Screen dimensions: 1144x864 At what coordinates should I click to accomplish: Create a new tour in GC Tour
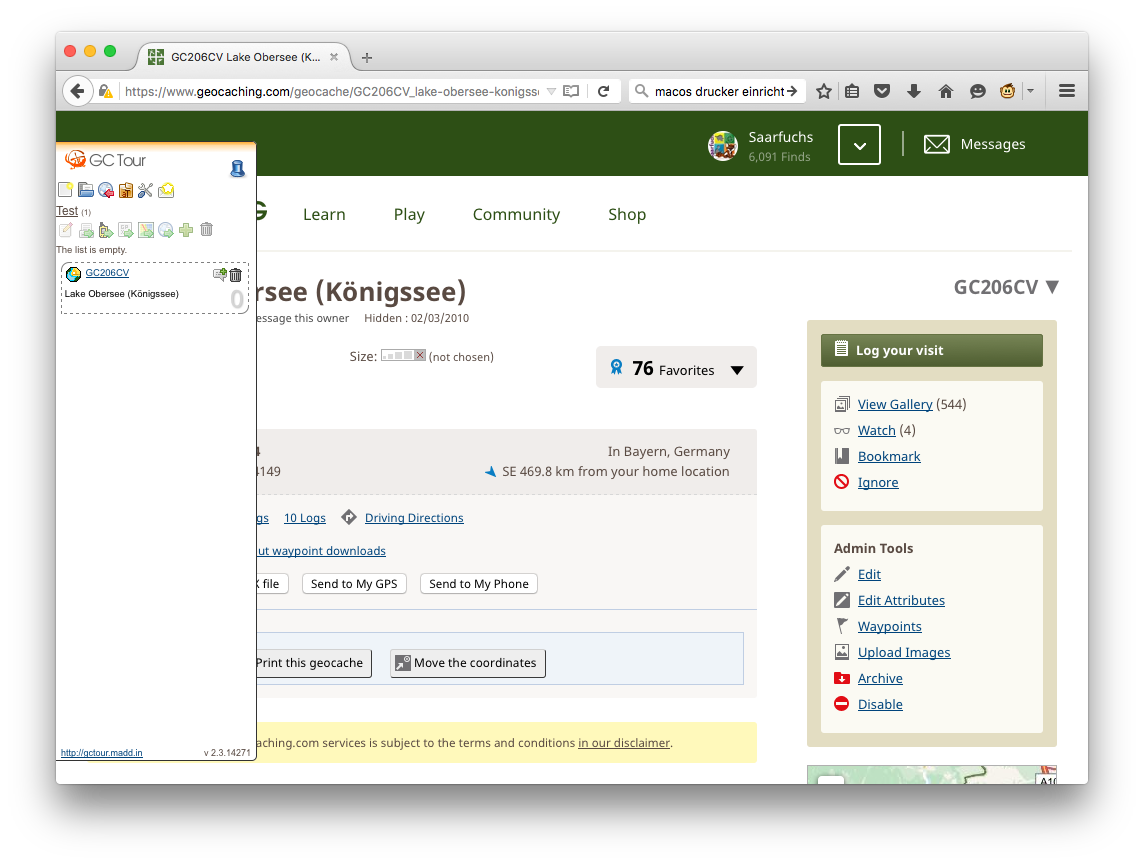coord(65,190)
